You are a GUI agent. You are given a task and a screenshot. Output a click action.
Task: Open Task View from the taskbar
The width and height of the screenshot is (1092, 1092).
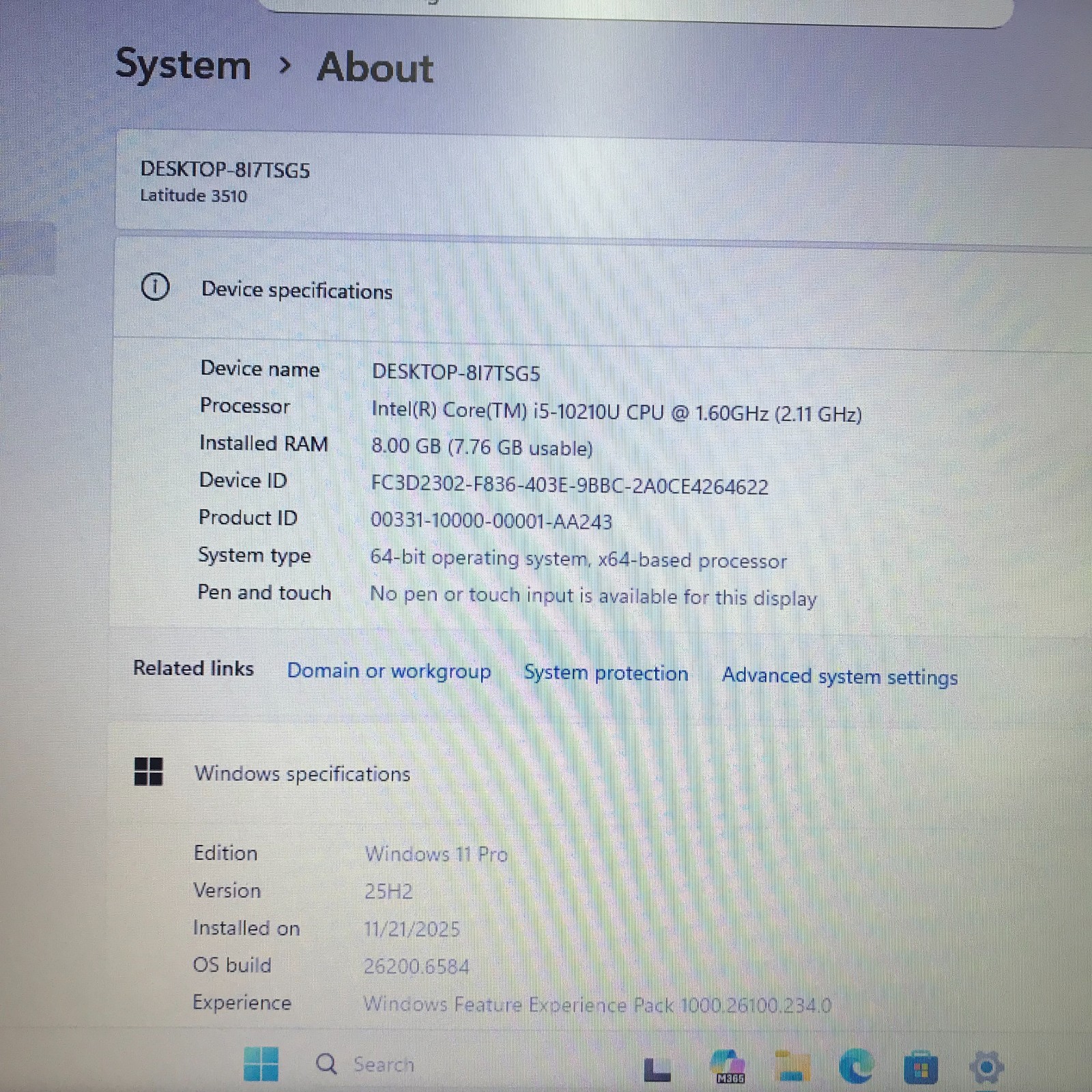[657, 1068]
